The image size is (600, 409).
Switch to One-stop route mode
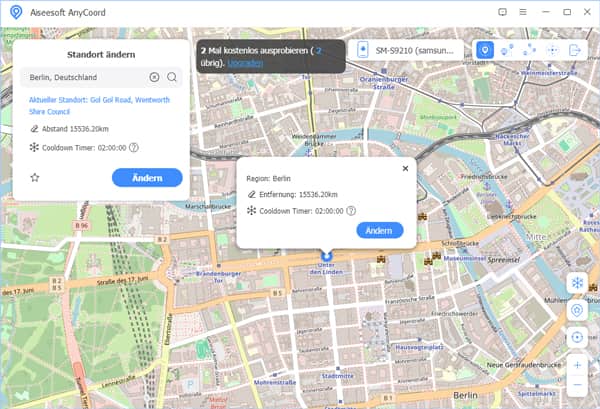point(507,50)
